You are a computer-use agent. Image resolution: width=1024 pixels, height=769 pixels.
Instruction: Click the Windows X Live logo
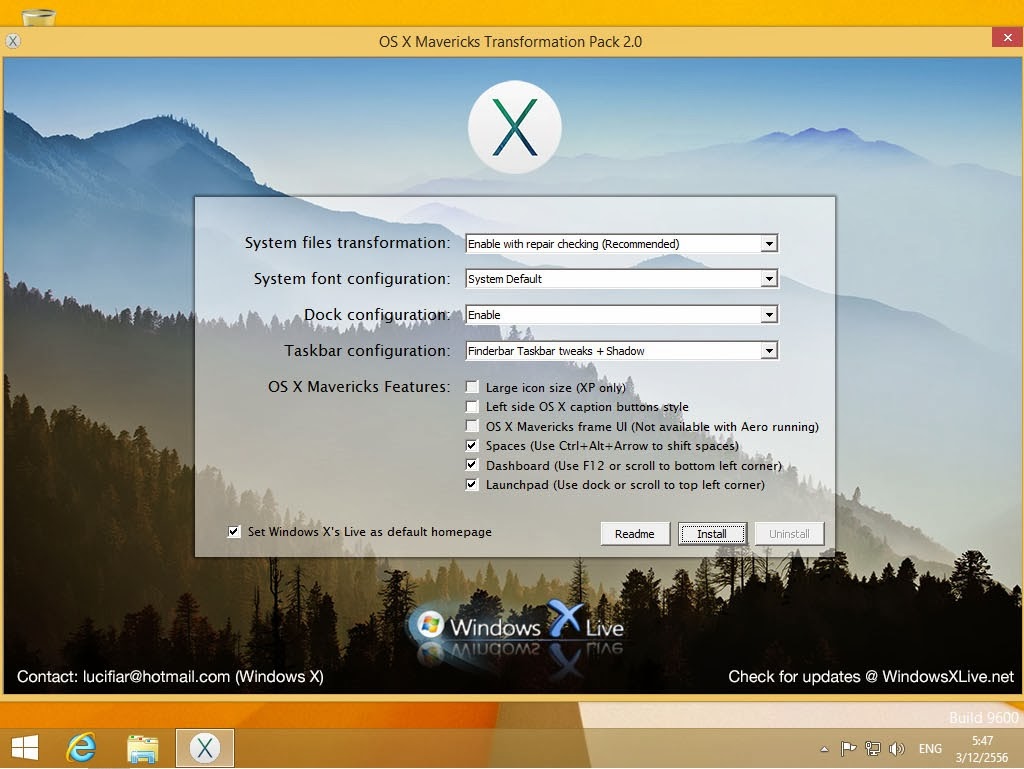tap(516, 627)
